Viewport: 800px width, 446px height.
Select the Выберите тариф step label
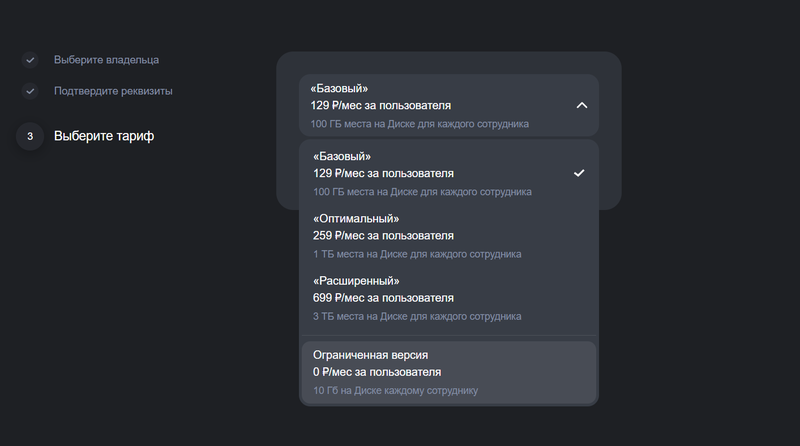104,136
